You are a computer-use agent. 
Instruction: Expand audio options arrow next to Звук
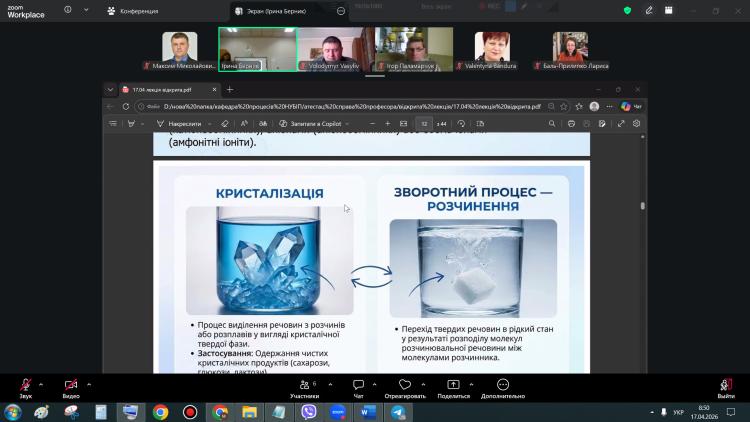(41, 384)
